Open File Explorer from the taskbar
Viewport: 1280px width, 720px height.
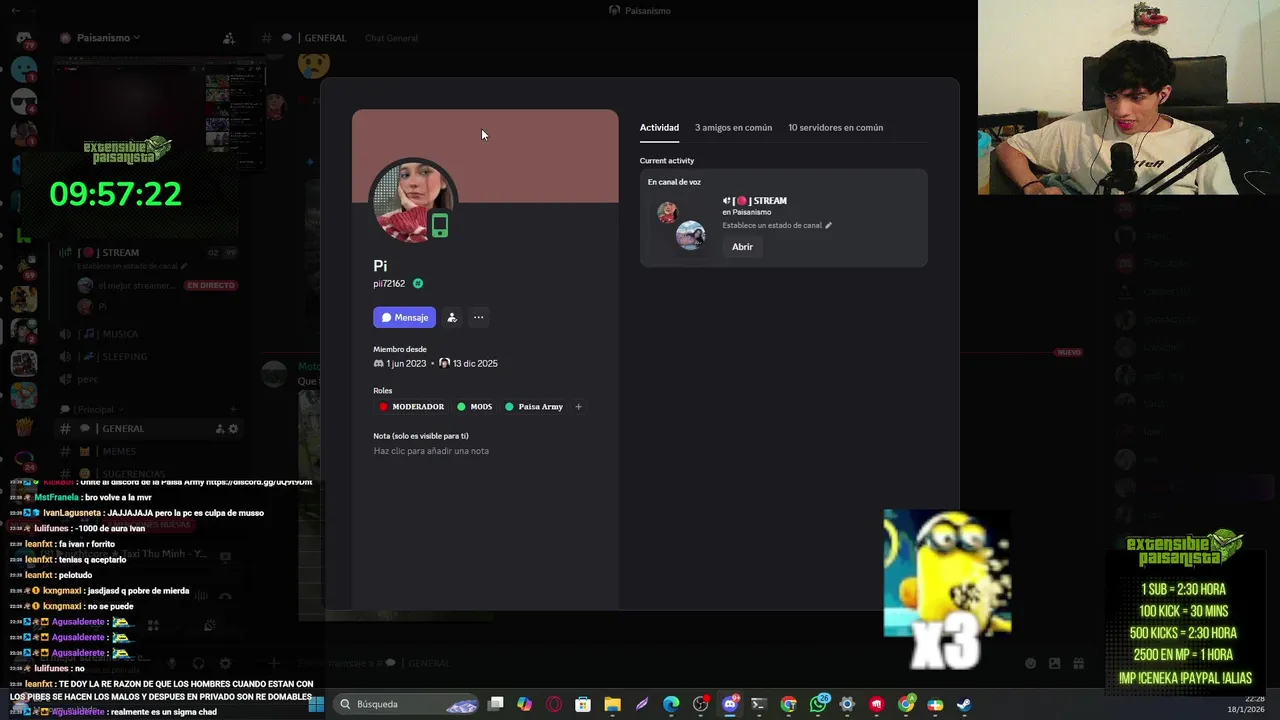[x=612, y=704]
